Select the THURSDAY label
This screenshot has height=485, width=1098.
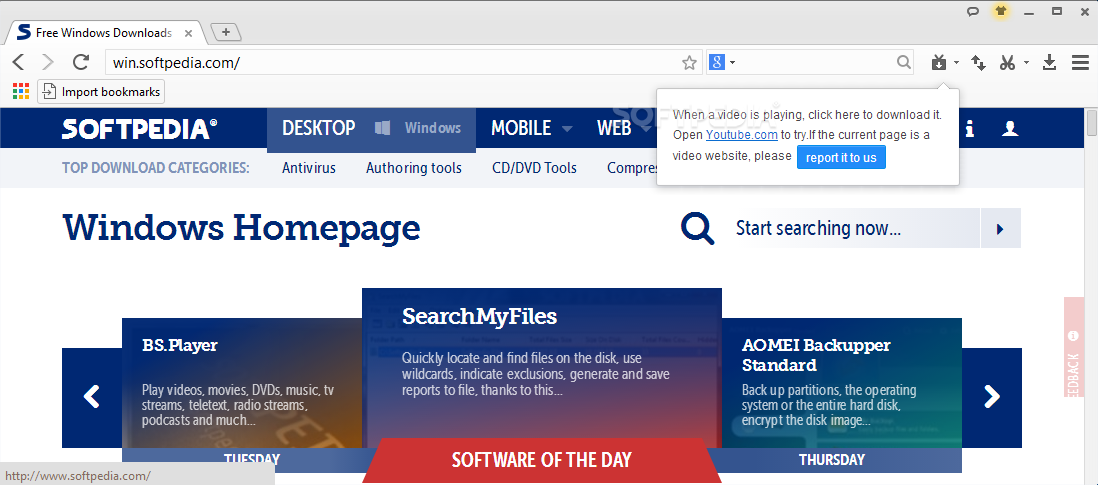[x=832, y=460]
